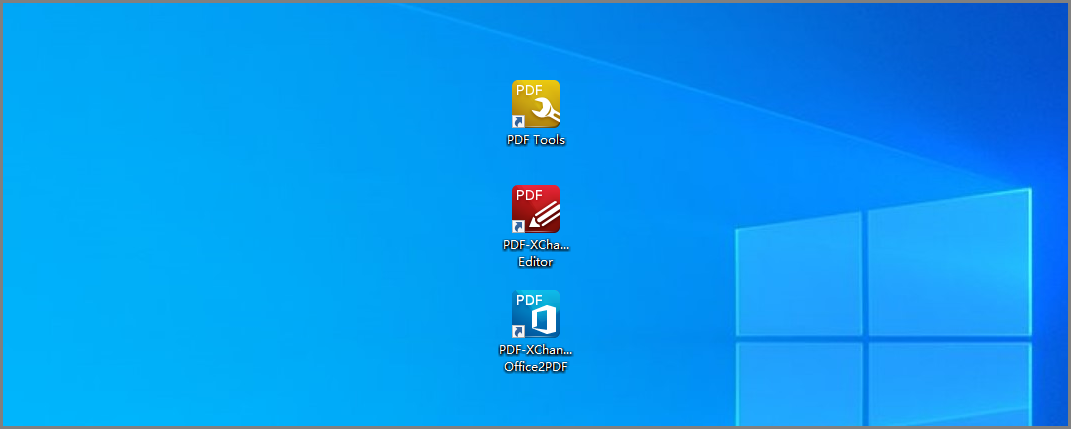
Task: Select the red PDF-XChange Editor shortcut icon
Action: (x=536, y=209)
